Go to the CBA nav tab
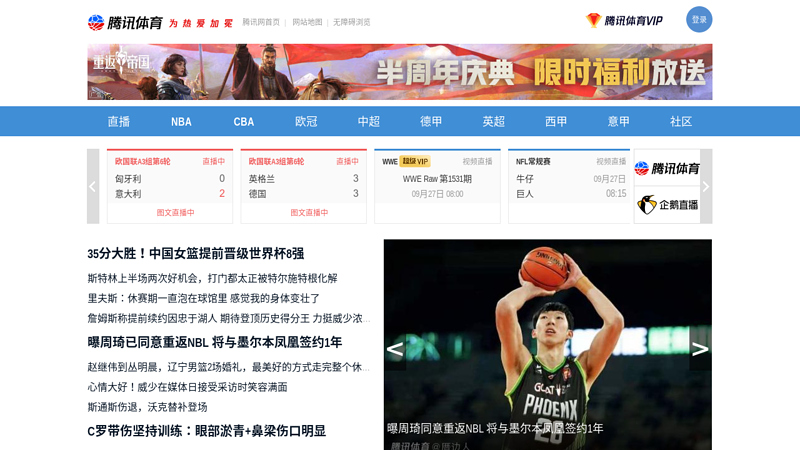The height and width of the screenshot is (450, 800). click(244, 121)
